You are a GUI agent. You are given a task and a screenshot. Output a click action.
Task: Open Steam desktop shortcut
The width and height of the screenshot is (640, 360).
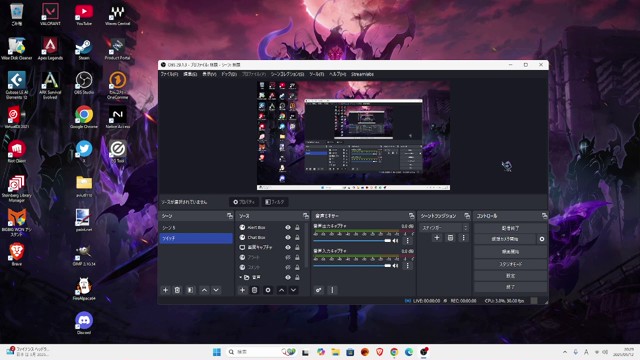84,49
